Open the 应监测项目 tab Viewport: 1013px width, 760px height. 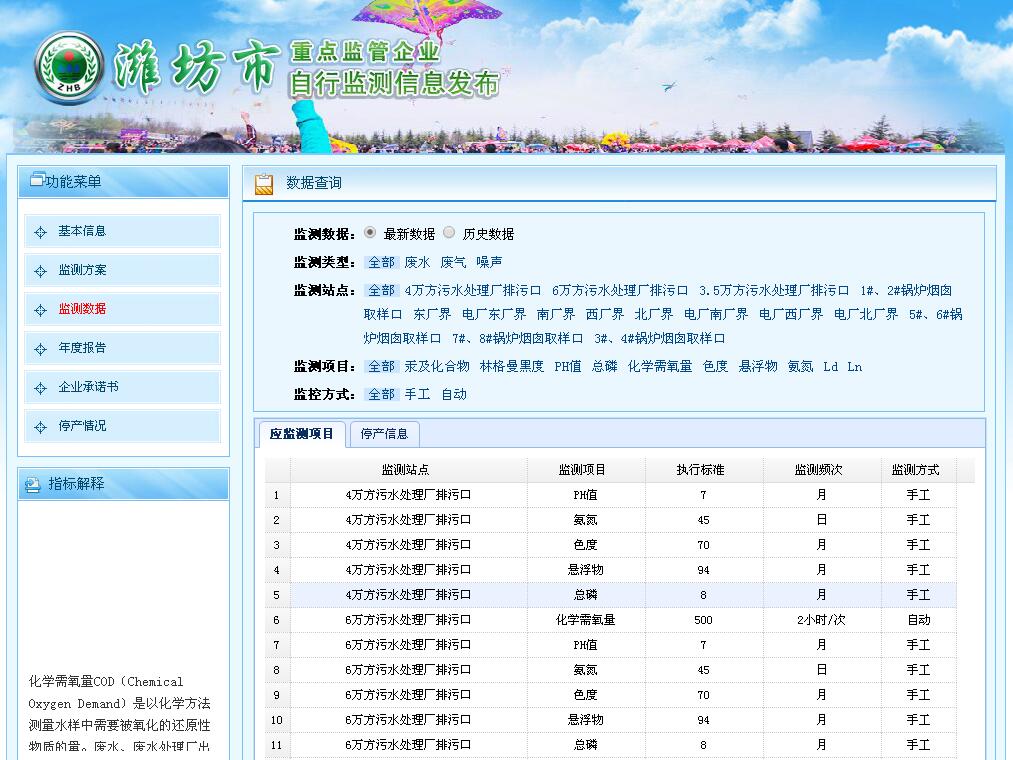pos(302,434)
